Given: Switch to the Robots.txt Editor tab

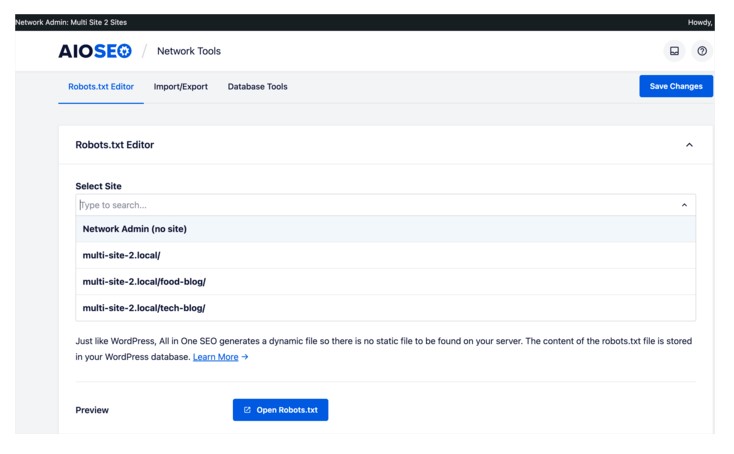Looking at the screenshot, I should [101, 87].
